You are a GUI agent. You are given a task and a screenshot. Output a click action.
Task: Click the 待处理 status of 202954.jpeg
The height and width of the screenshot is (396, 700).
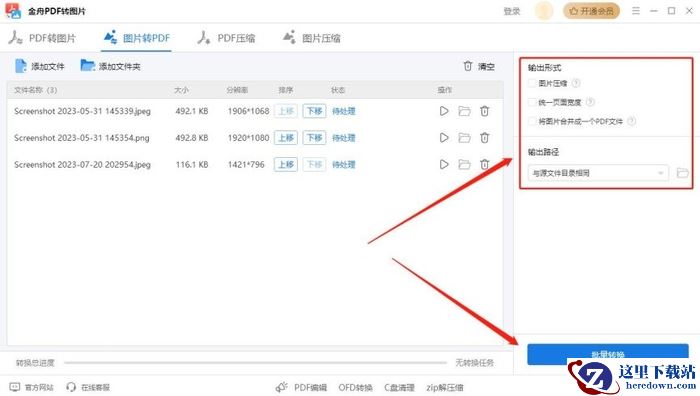coord(343,164)
